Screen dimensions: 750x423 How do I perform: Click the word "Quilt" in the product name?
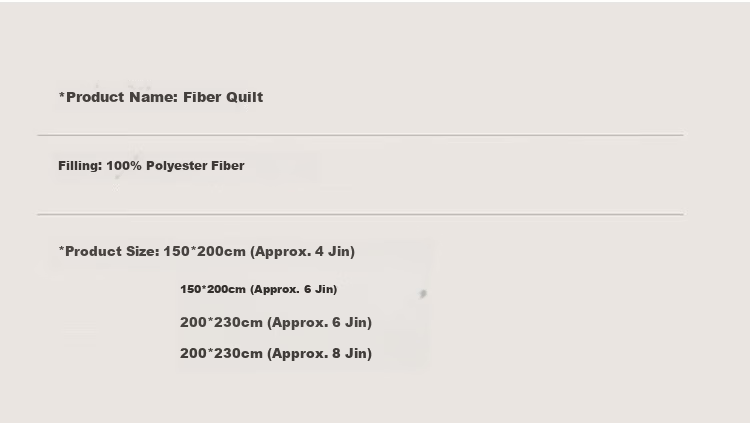coord(244,97)
